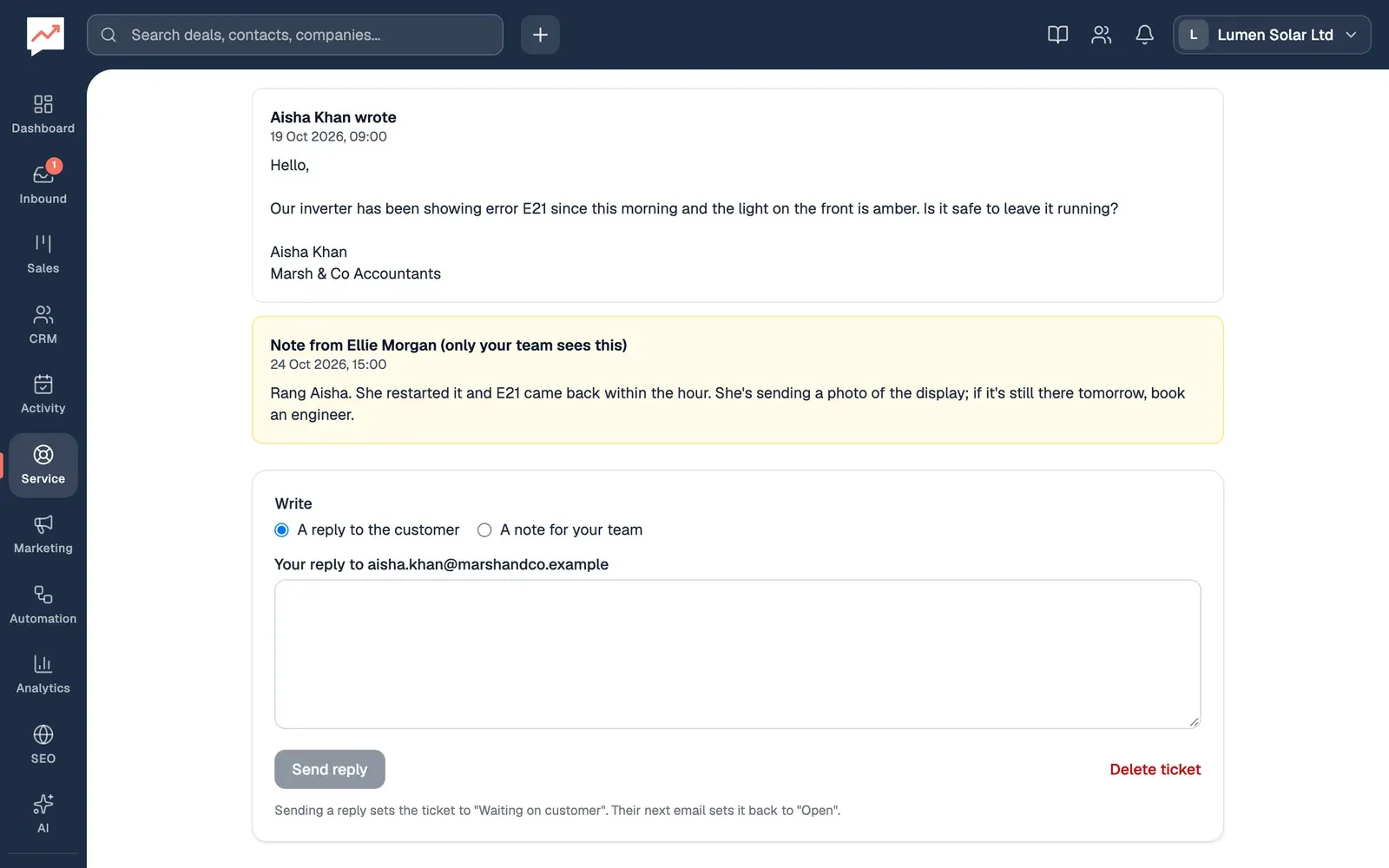Open the Marketing megaphone section
The width and height of the screenshot is (1389, 868).
(43, 536)
